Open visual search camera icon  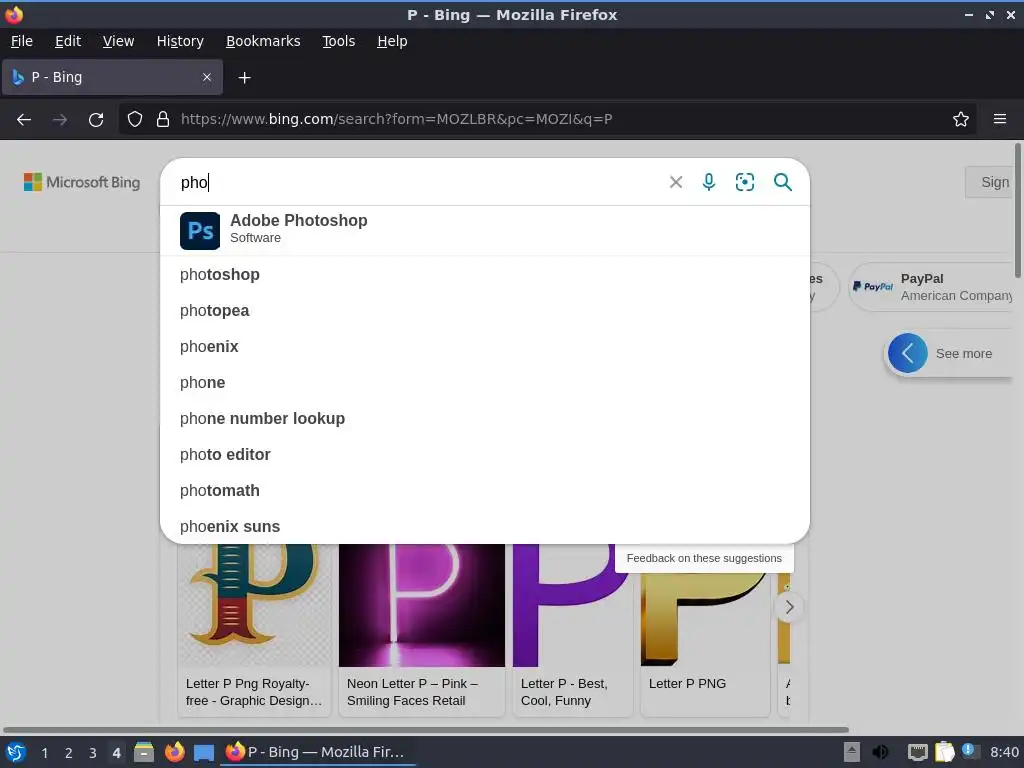tap(744, 182)
